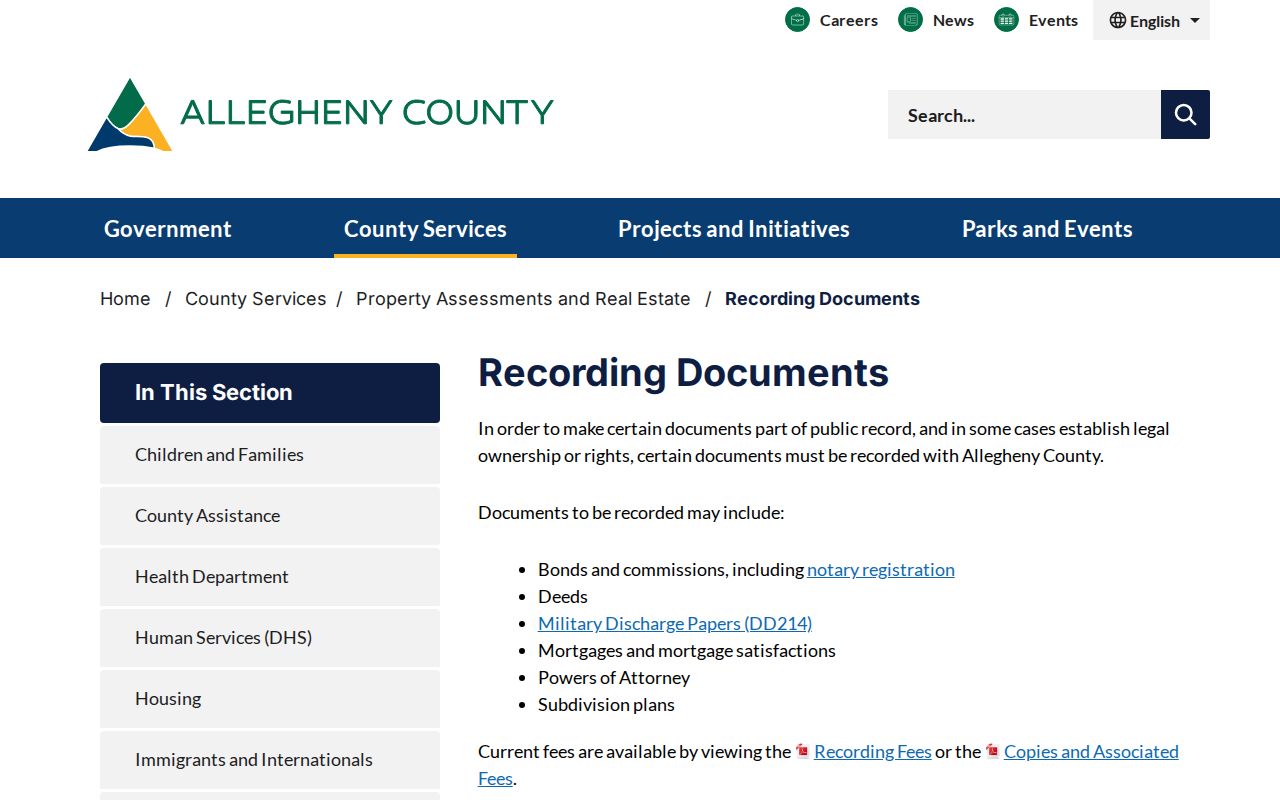Select Housing in sidebar
Viewport: 1280px width, 800px height.
pos(270,699)
